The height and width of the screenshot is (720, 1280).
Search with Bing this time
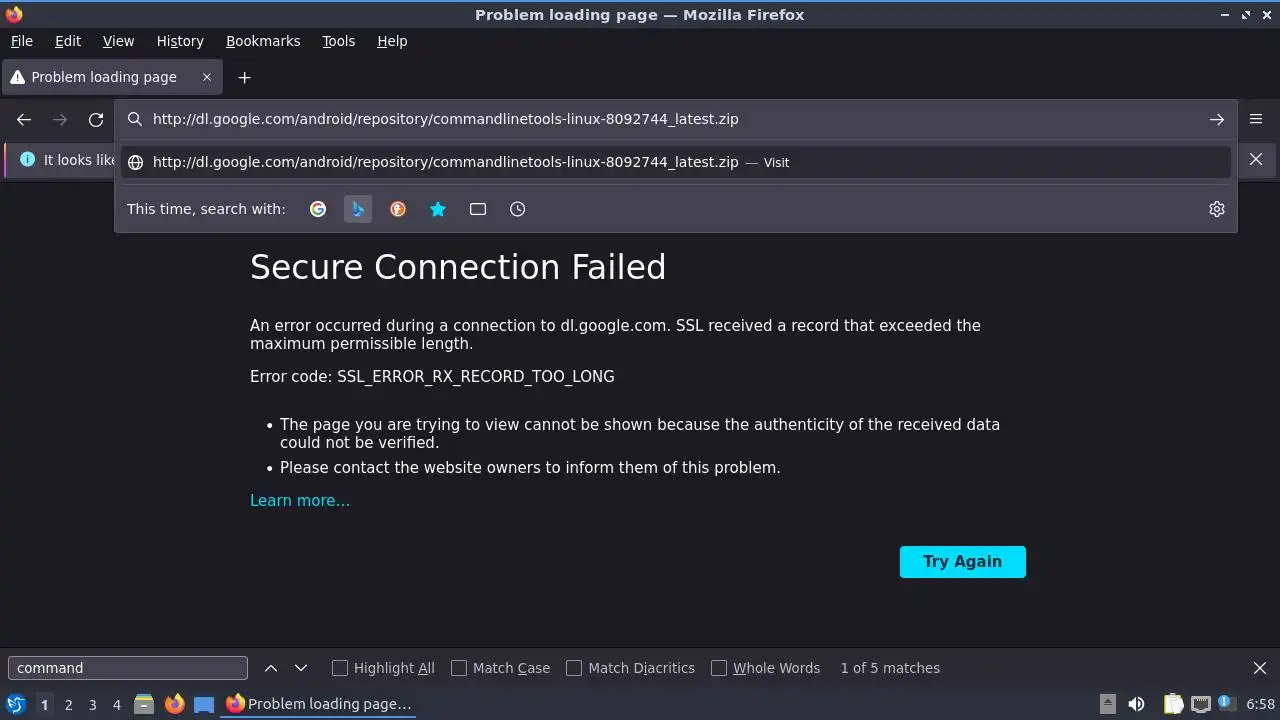[358, 209]
